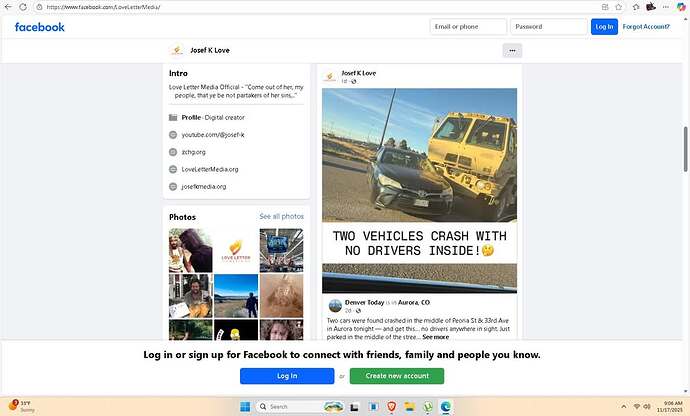This screenshot has height=416, width=690.
Task: Open the Forgot Account? link
Action: (x=646, y=27)
